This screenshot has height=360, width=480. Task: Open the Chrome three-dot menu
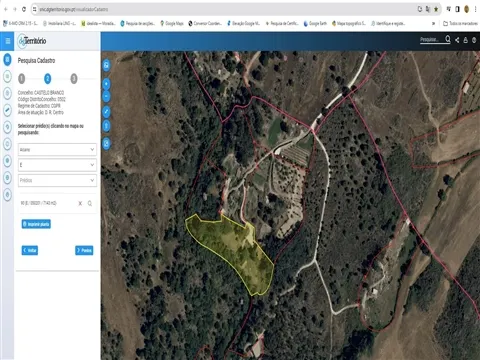tap(476, 9)
